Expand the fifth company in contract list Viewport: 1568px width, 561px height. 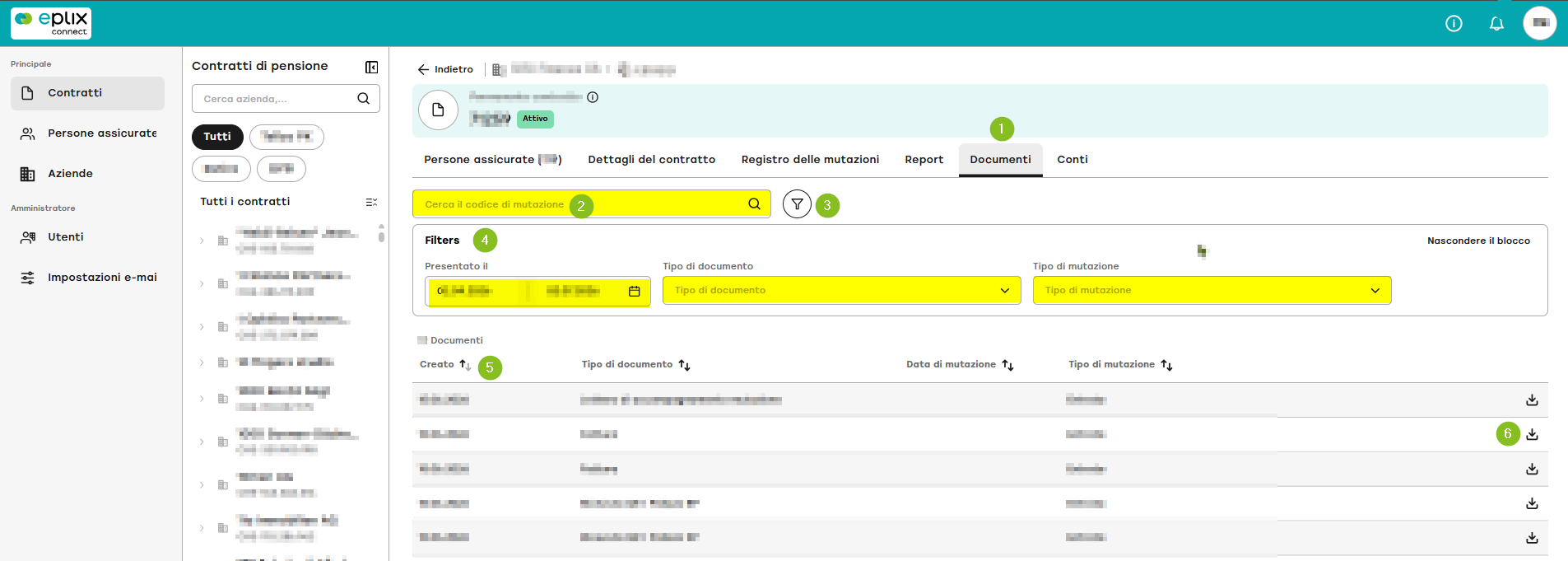202,399
